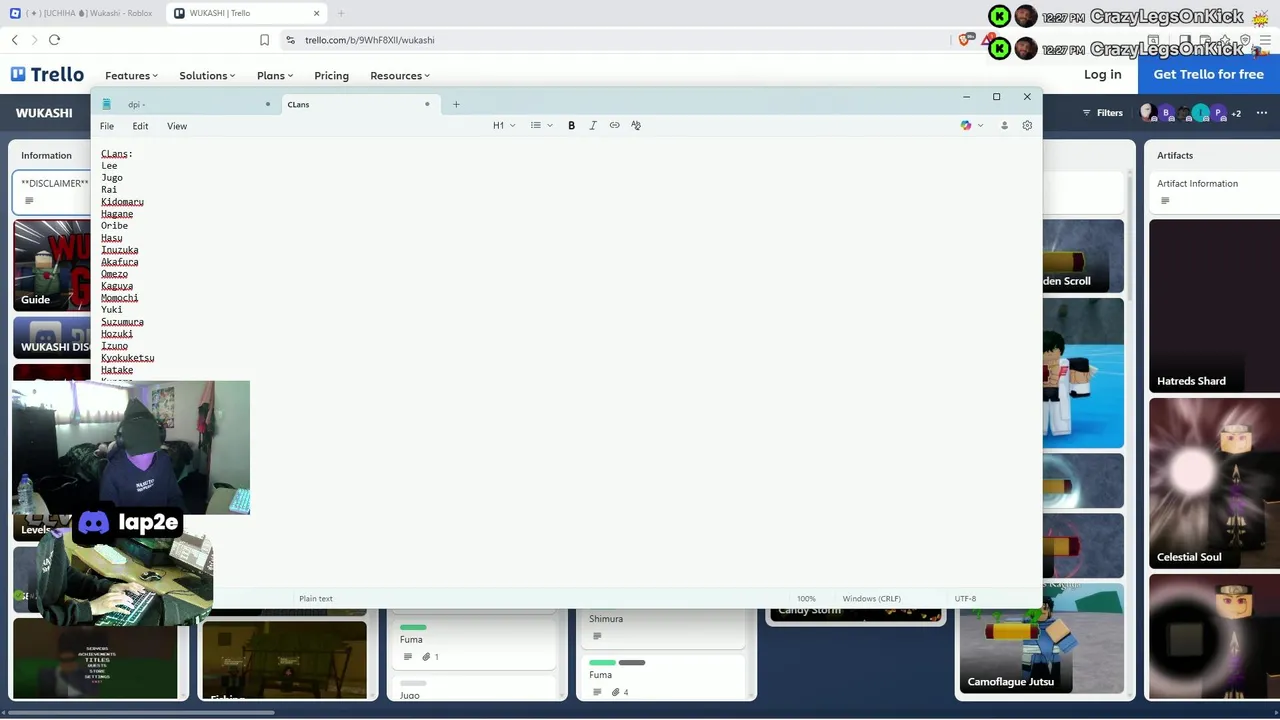
Task: Click 'Suzumura' line in Notepad
Action: coord(122,322)
